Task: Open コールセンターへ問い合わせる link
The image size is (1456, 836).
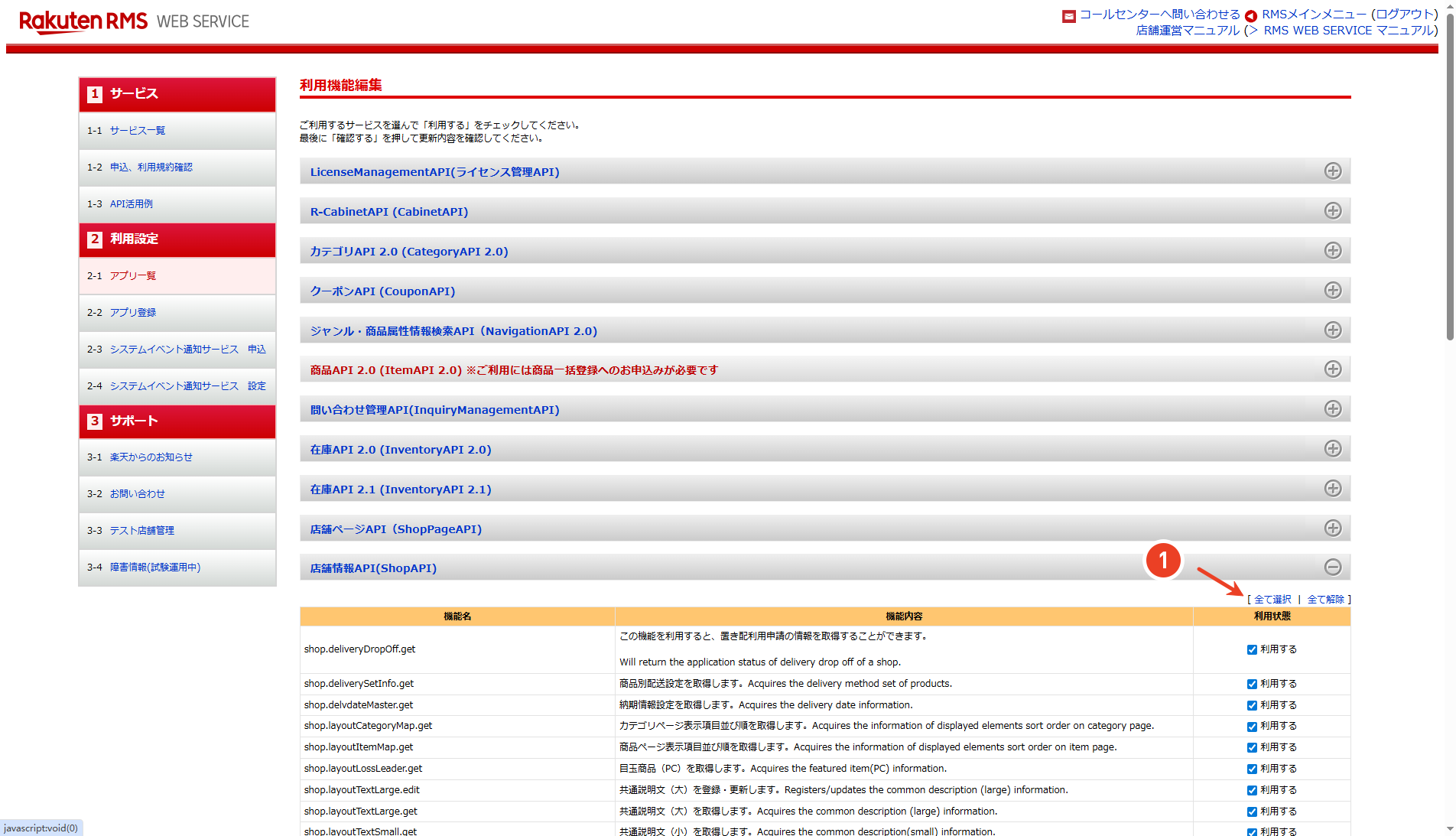Action: [1159, 15]
